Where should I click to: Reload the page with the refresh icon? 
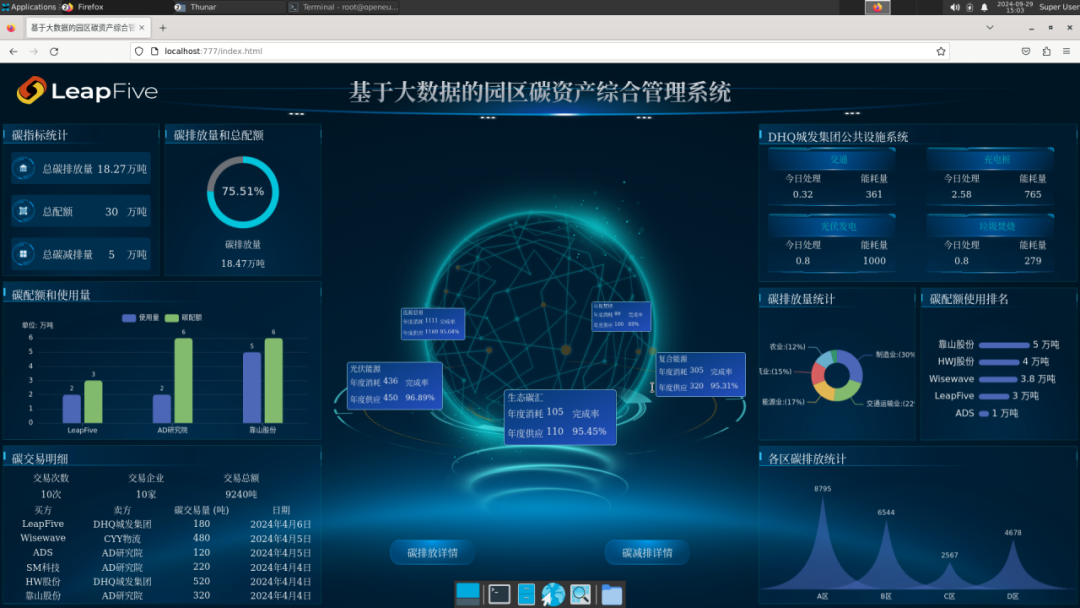(54, 51)
